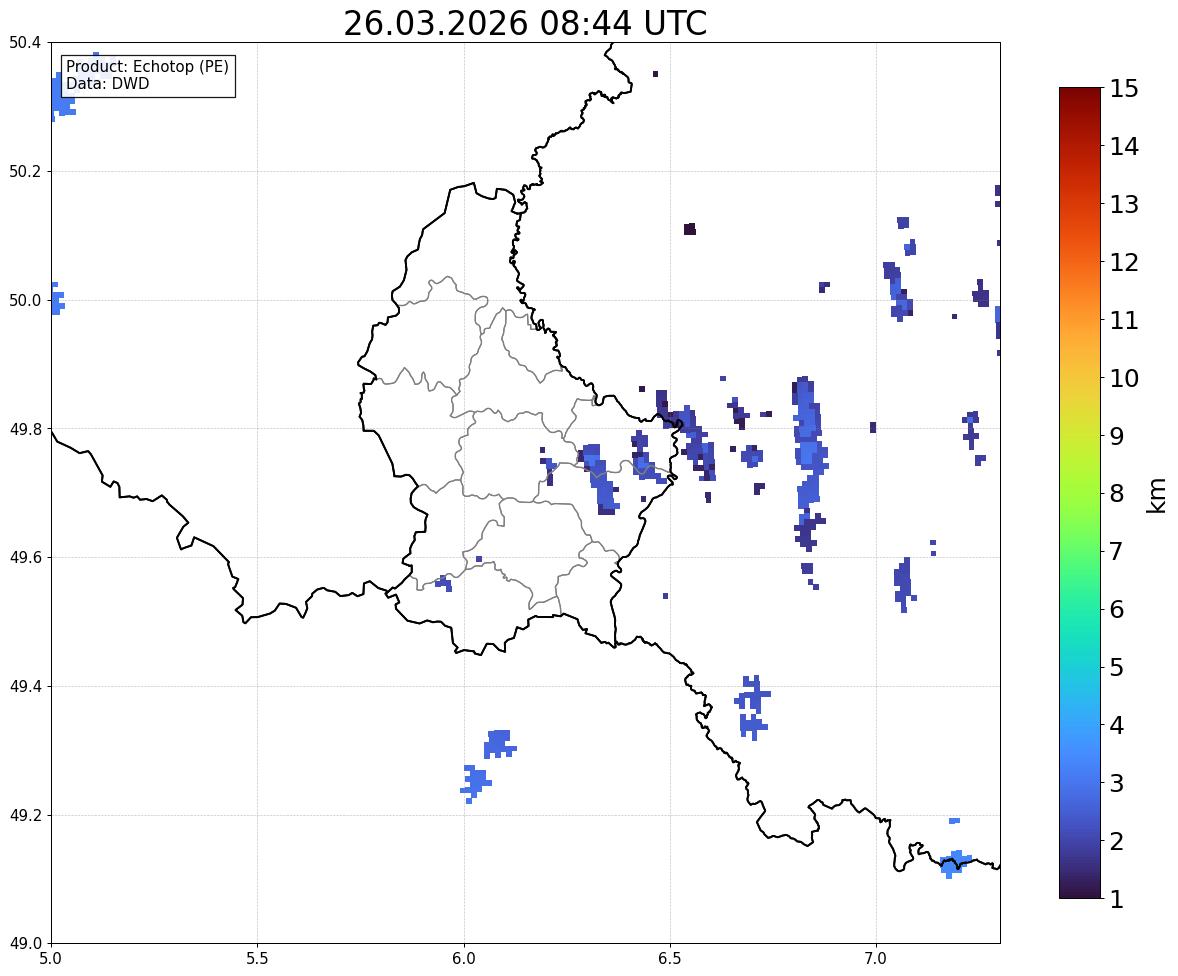The width and height of the screenshot is (1178, 976).
Task: Click longitude axis label '5.0'
Action: [x=51, y=959]
